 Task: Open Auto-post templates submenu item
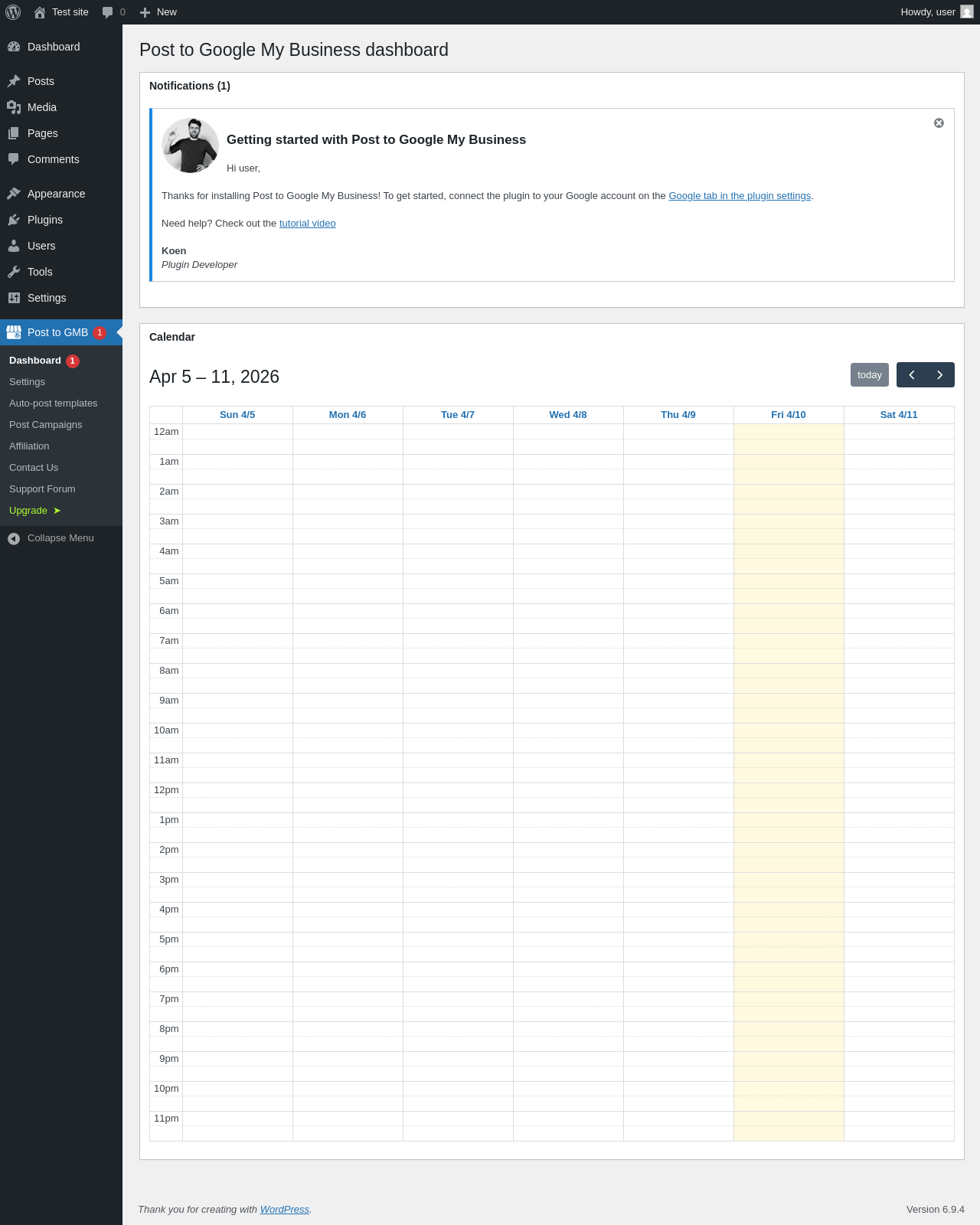(x=54, y=403)
